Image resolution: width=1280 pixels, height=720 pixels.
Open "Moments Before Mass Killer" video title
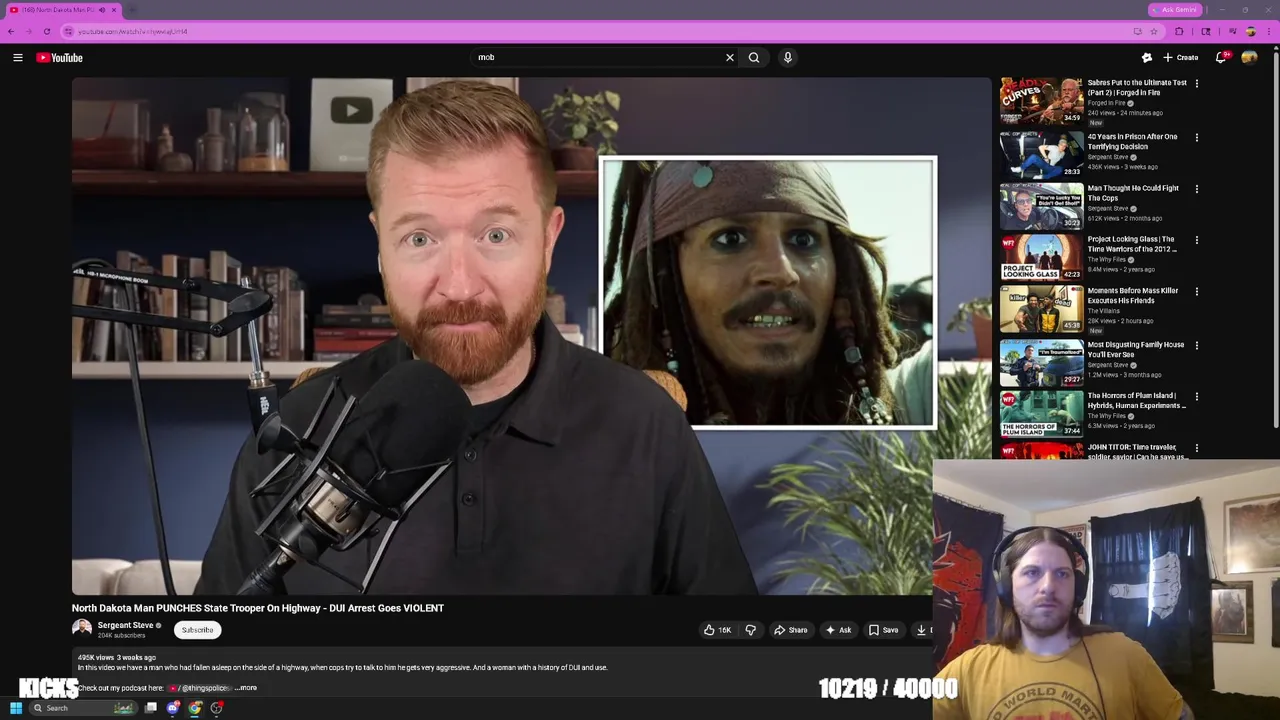tap(1133, 296)
